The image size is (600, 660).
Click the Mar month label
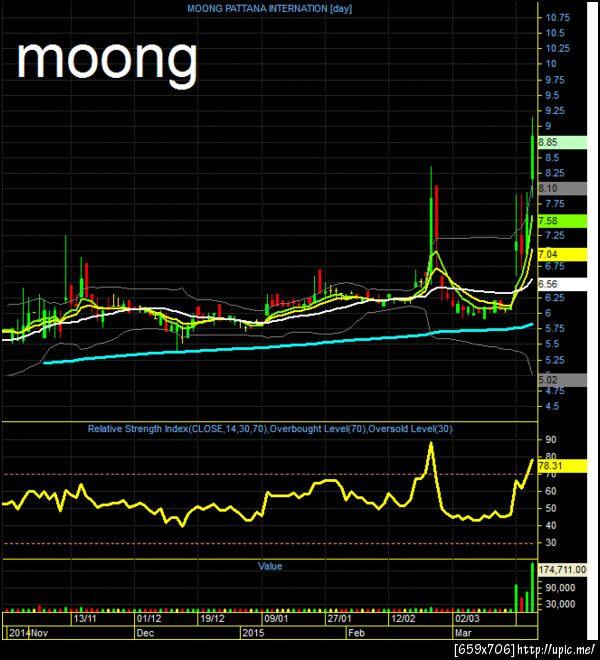click(x=464, y=633)
